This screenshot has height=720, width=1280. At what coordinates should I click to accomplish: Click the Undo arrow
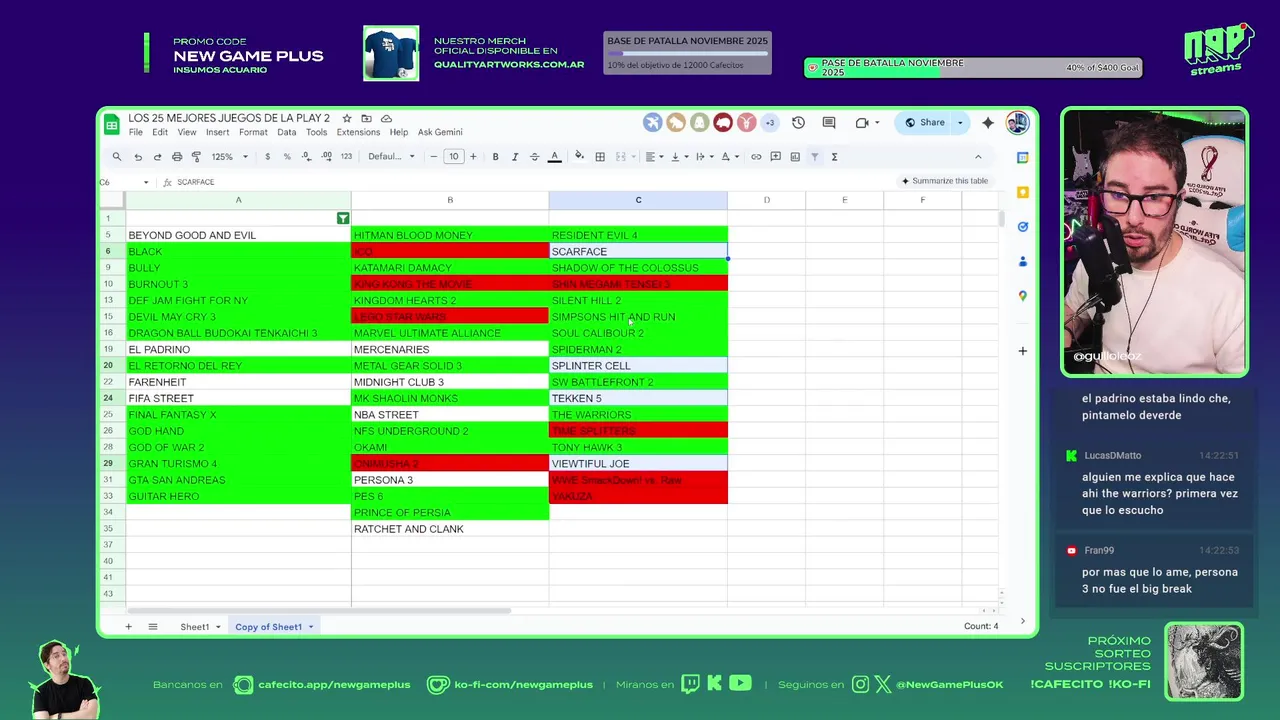pos(138,156)
